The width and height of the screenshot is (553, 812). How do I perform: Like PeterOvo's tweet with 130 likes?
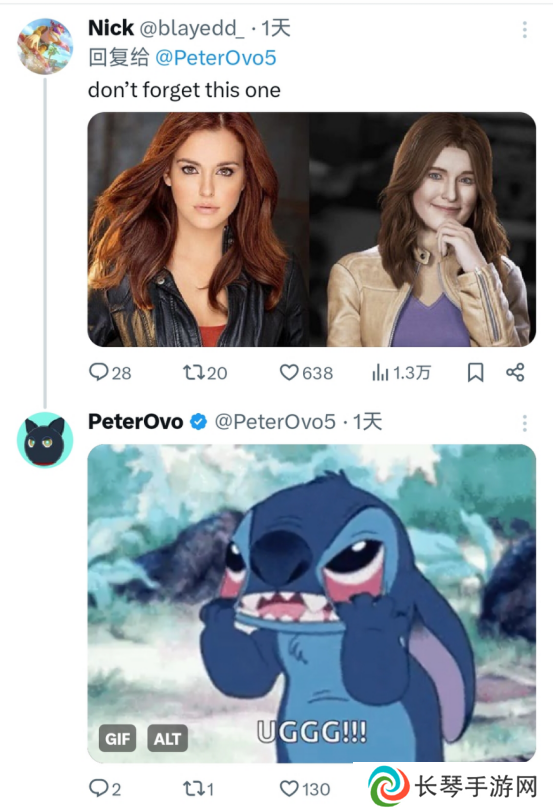click(x=305, y=789)
